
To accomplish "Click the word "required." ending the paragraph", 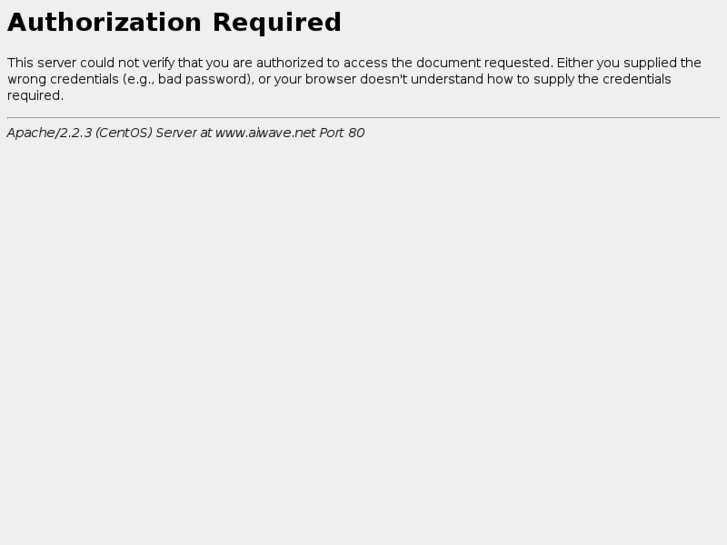I will coord(35,96).
